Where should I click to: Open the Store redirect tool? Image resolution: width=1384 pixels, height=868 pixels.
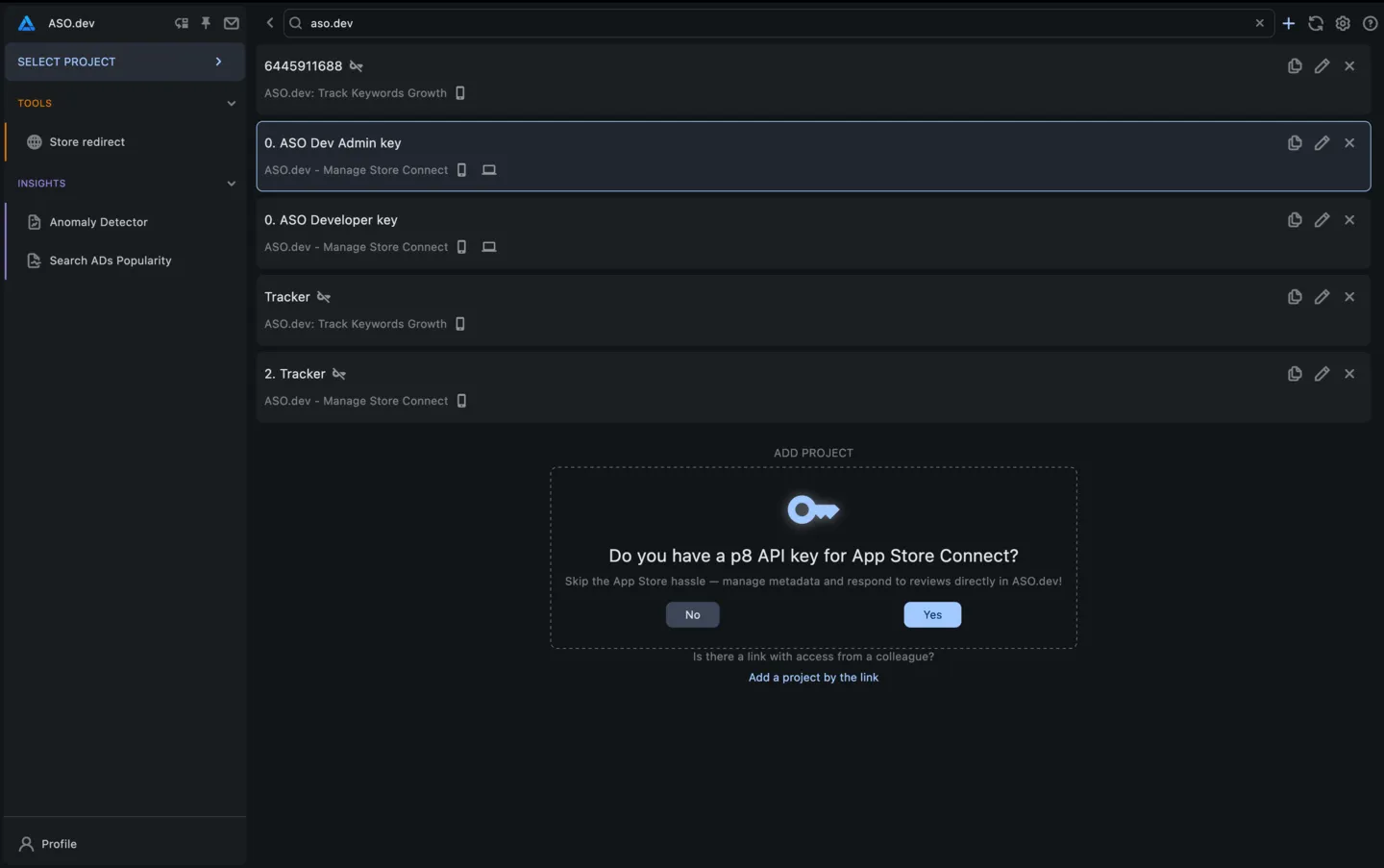(x=87, y=141)
